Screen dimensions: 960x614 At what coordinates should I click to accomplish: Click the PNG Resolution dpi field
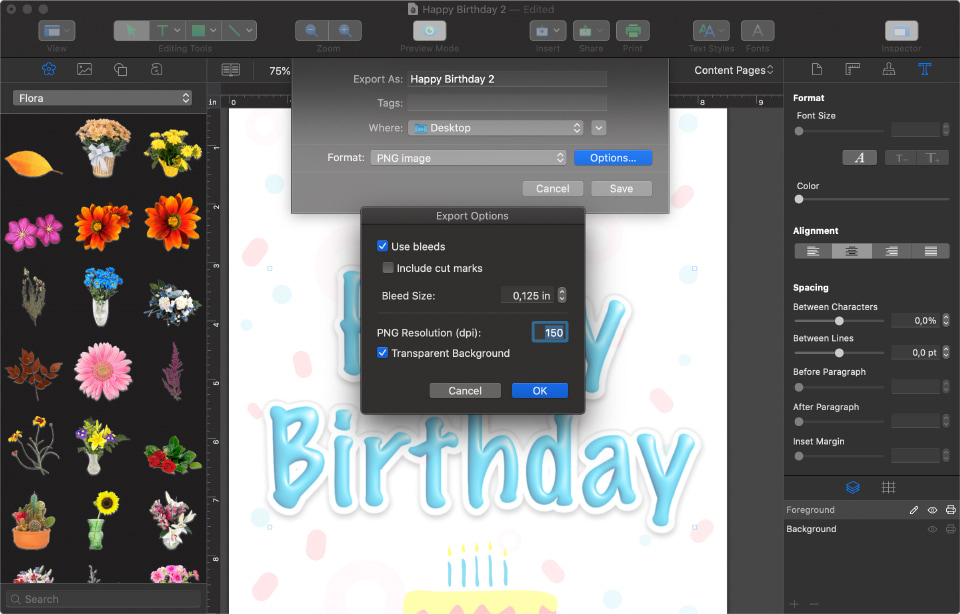coord(550,332)
